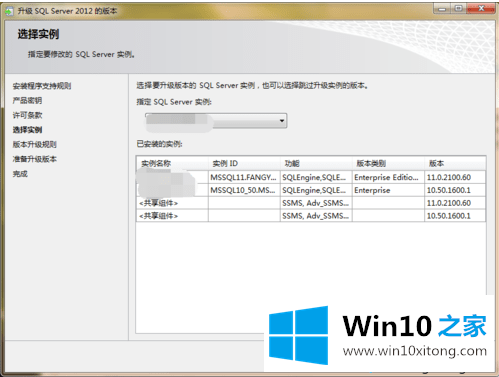Close the SQL Server 2012 upgrade window
The height and width of the screenshot is (377, 499).
(481, 9)
